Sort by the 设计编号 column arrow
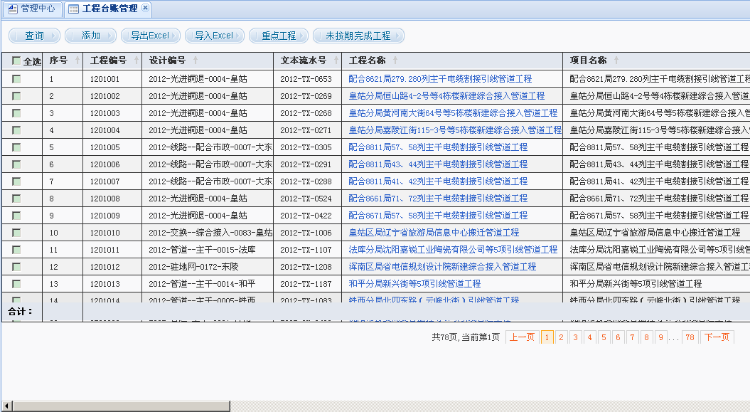The height and width of the screenshot is (412, 750). (195, 60)
